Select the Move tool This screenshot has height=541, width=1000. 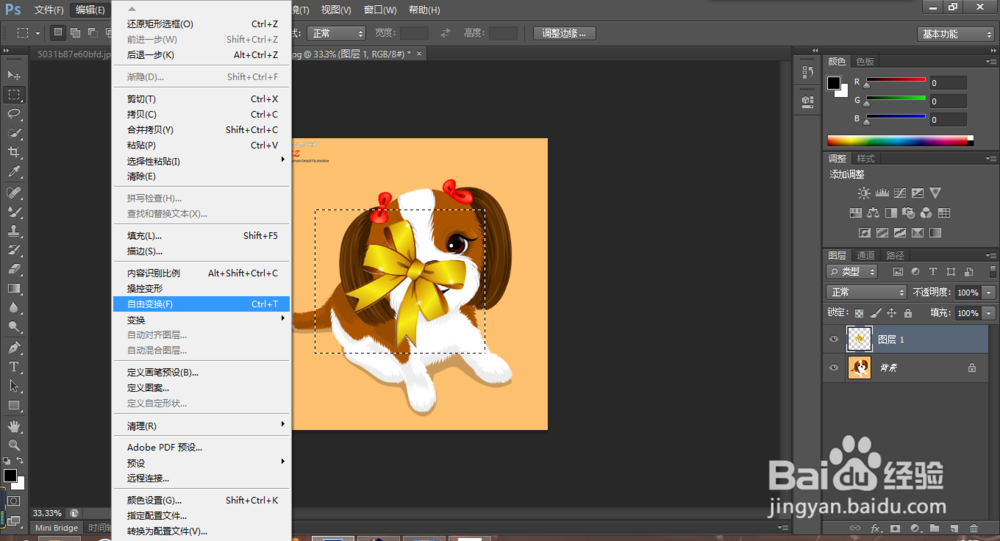tap(14, 75)
